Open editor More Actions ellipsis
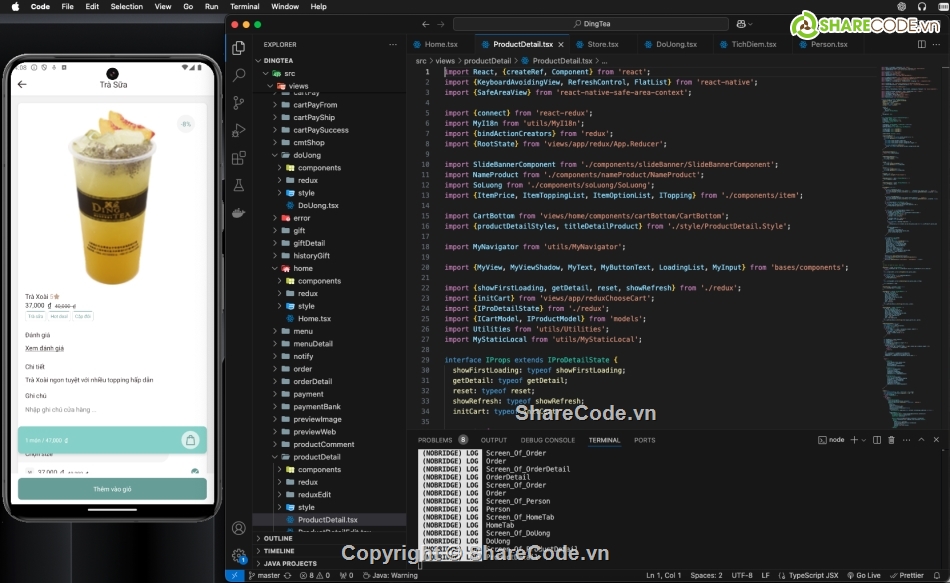Image resolution: width=950 pixels, height=583 pixels. 937,44
